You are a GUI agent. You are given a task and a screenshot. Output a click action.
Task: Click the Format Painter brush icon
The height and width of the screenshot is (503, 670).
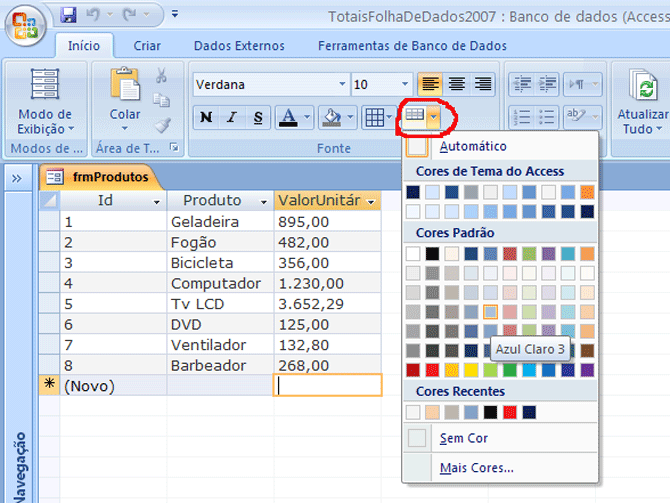coord(162,125)
